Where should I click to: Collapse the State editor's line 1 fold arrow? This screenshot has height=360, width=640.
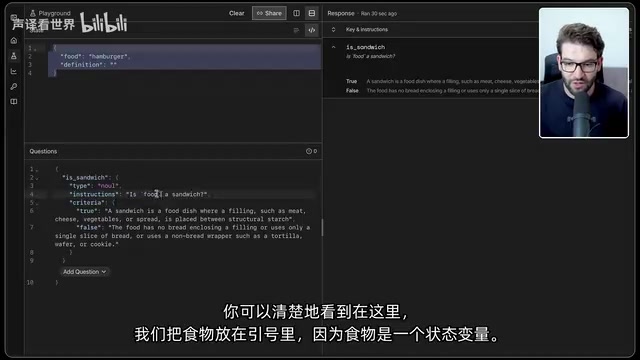coord(36,49)
